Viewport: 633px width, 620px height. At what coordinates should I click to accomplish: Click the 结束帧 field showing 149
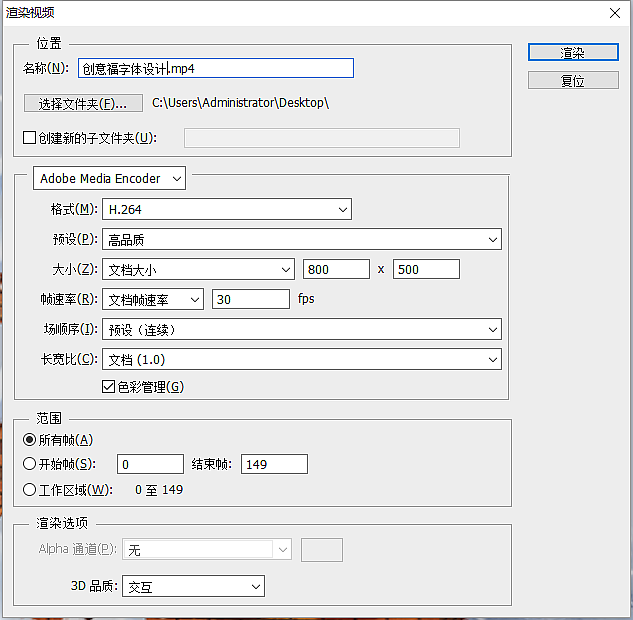274,464
